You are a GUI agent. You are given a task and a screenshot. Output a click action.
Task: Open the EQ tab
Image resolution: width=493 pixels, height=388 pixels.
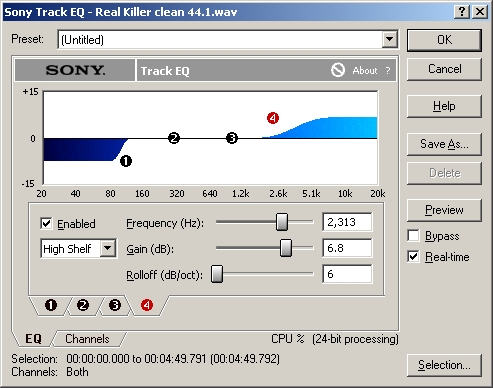pos(33,339)
